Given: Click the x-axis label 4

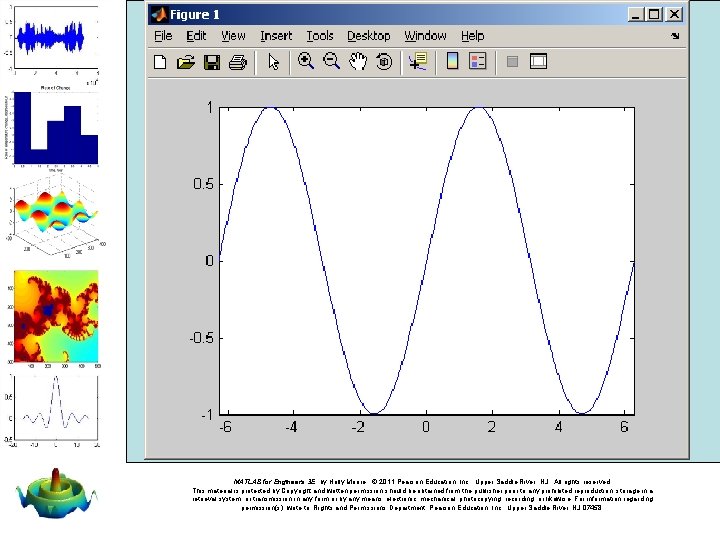Looking at the screenshot, I should tap(558, 427).
